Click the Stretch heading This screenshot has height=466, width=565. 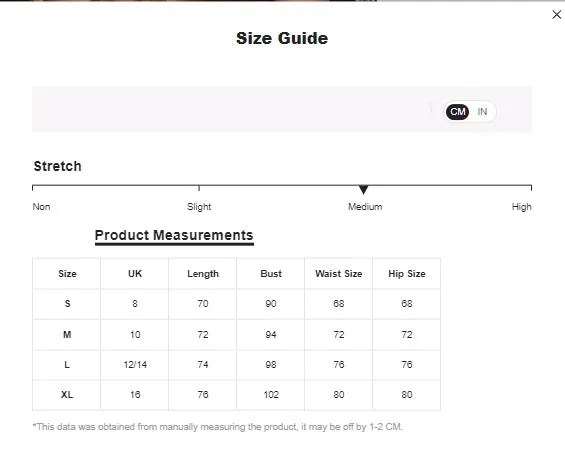[x=58, y=166]
